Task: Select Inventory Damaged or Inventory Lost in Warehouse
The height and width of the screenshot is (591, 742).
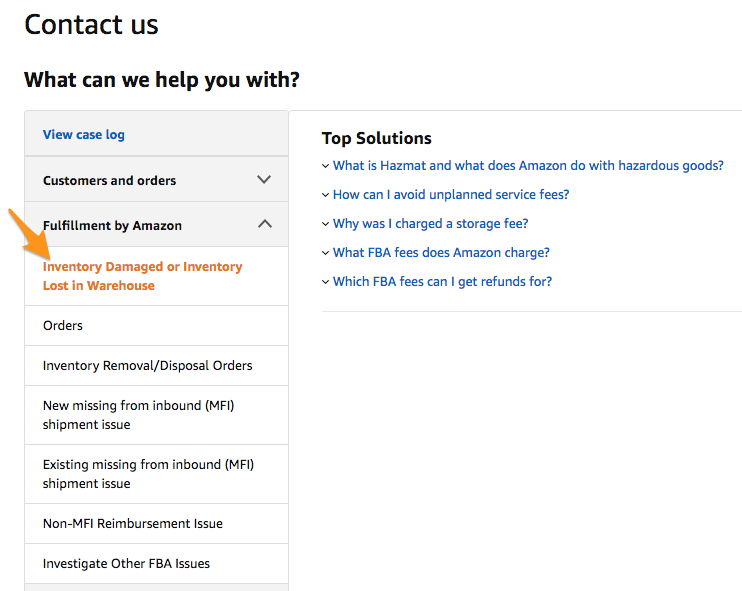Action: click(142, 276)
